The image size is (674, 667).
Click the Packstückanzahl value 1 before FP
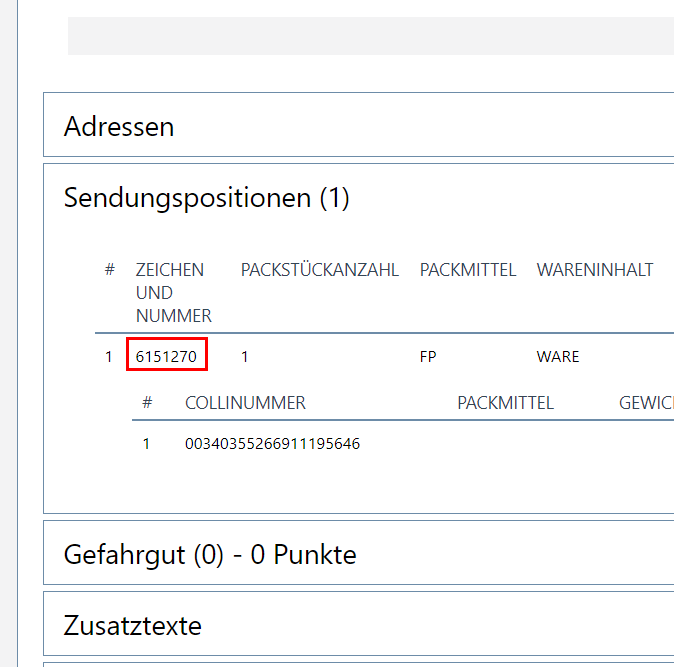pos(245,357)
